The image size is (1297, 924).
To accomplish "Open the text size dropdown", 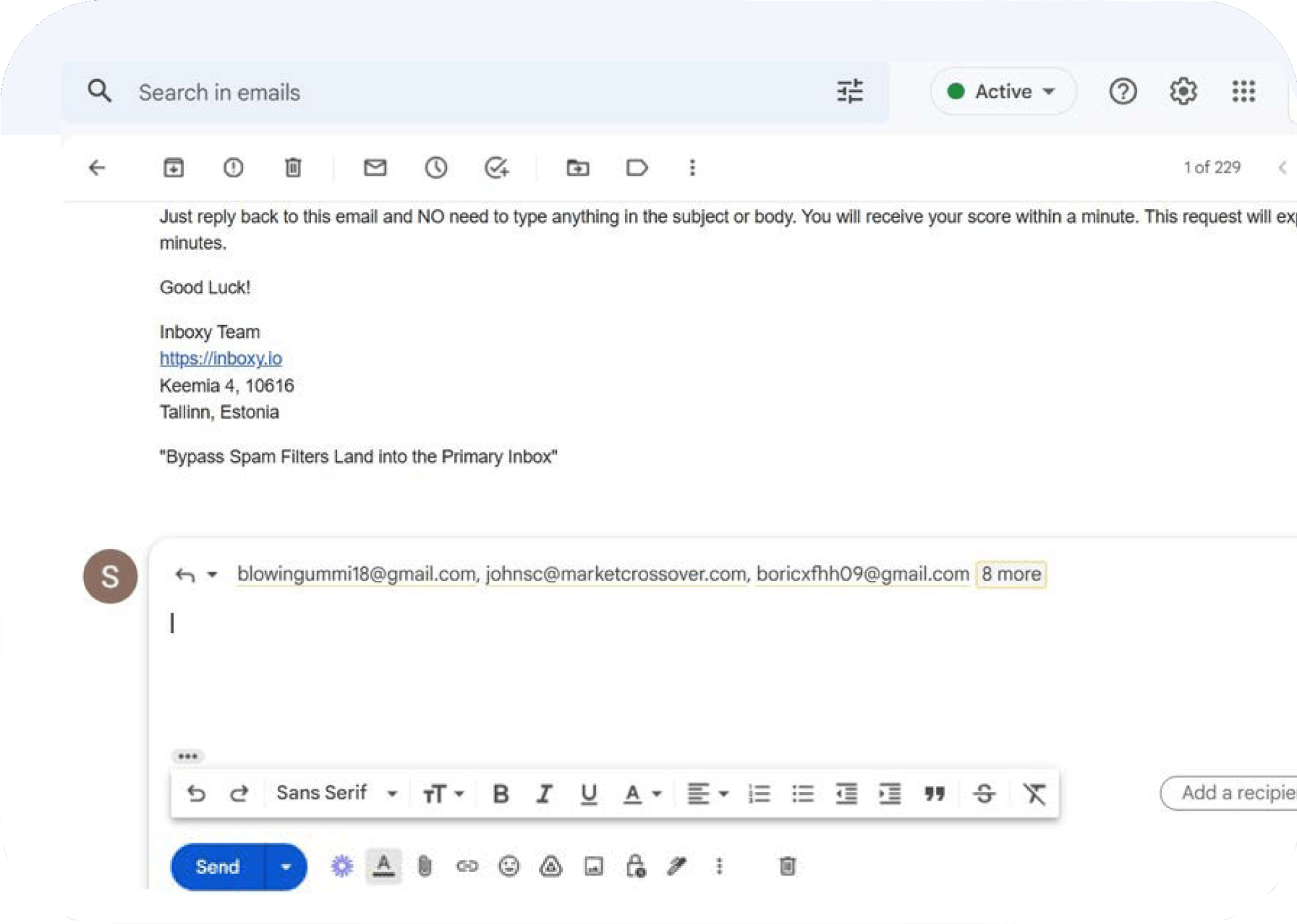I will pyautogui.click(x=443, y=793).
